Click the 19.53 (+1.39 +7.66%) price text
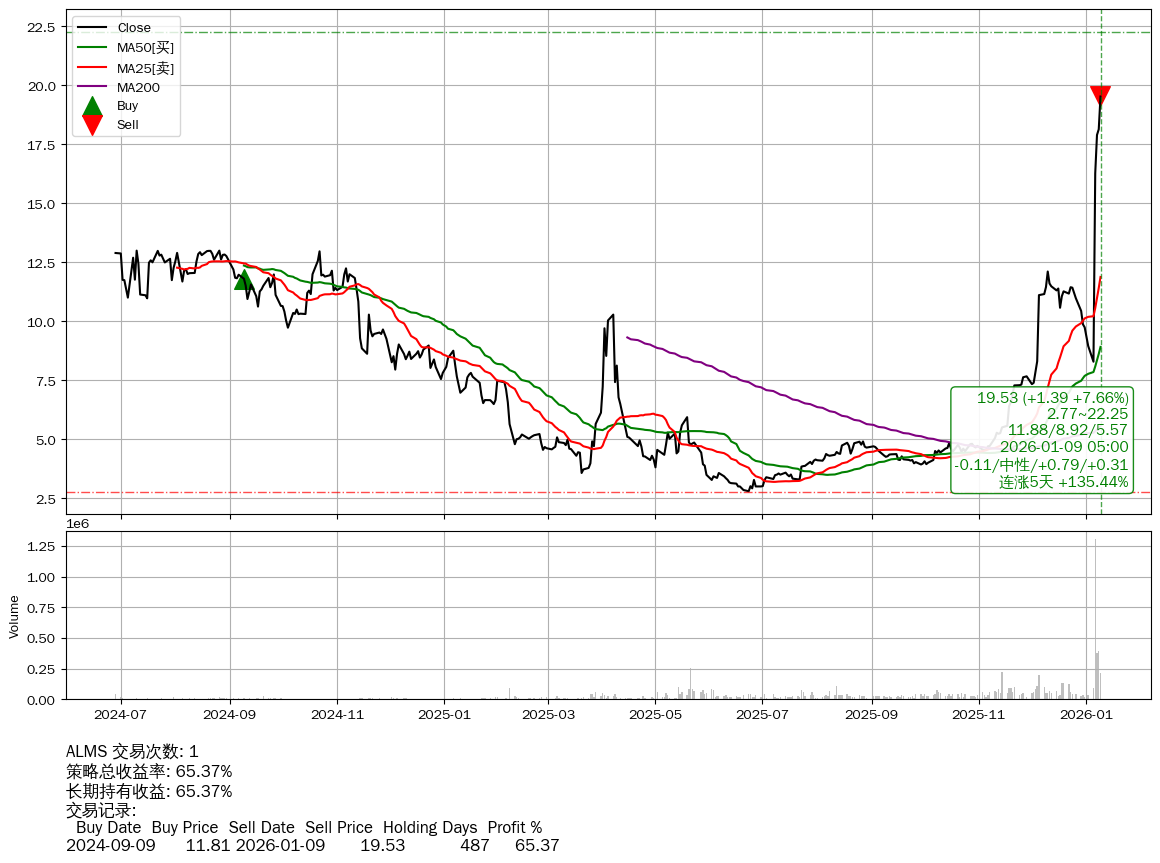Viewport: 1160px width, 863px height. tap(1052, 398)
